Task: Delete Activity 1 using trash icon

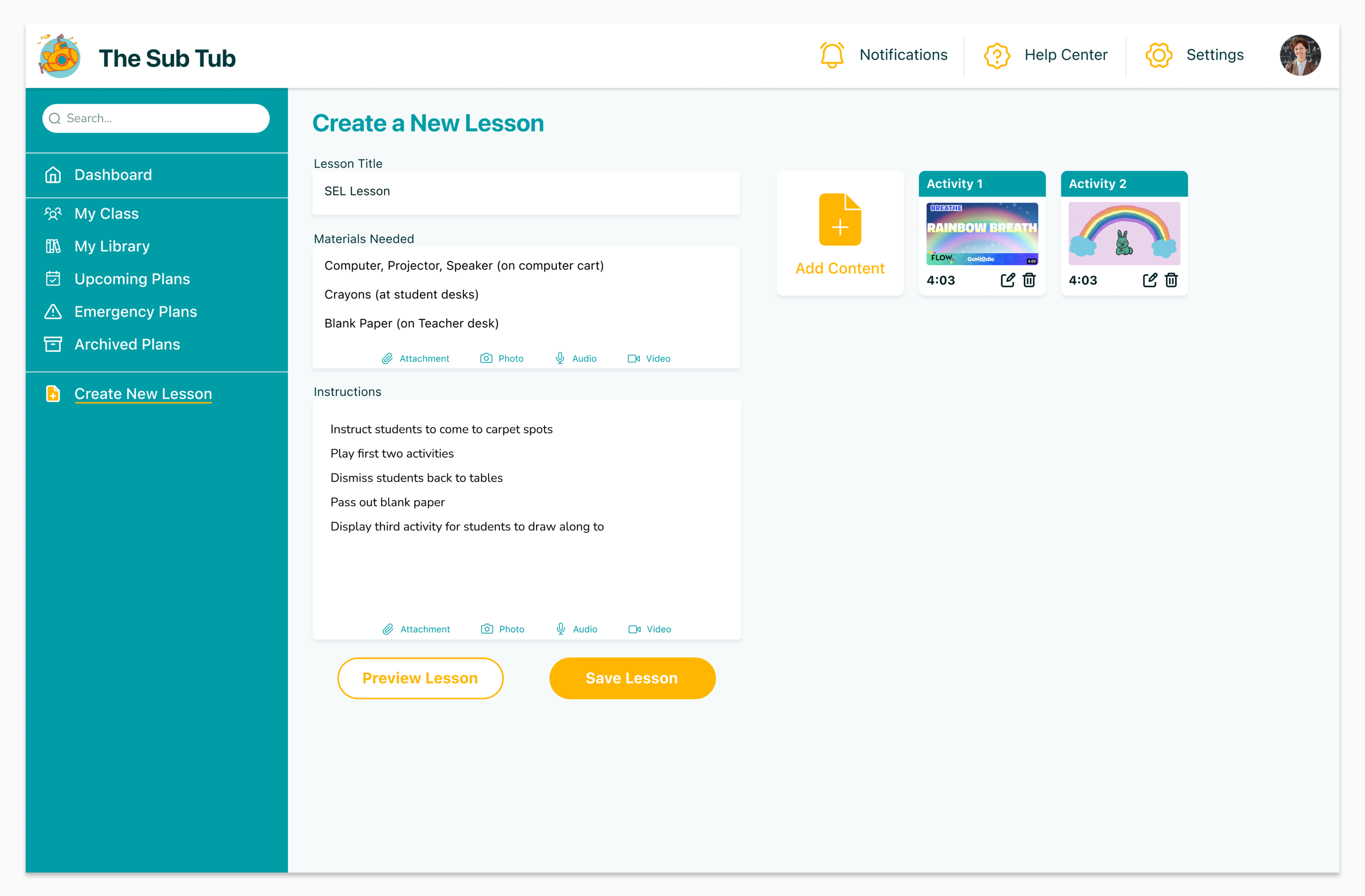Action: (1030, 280)
